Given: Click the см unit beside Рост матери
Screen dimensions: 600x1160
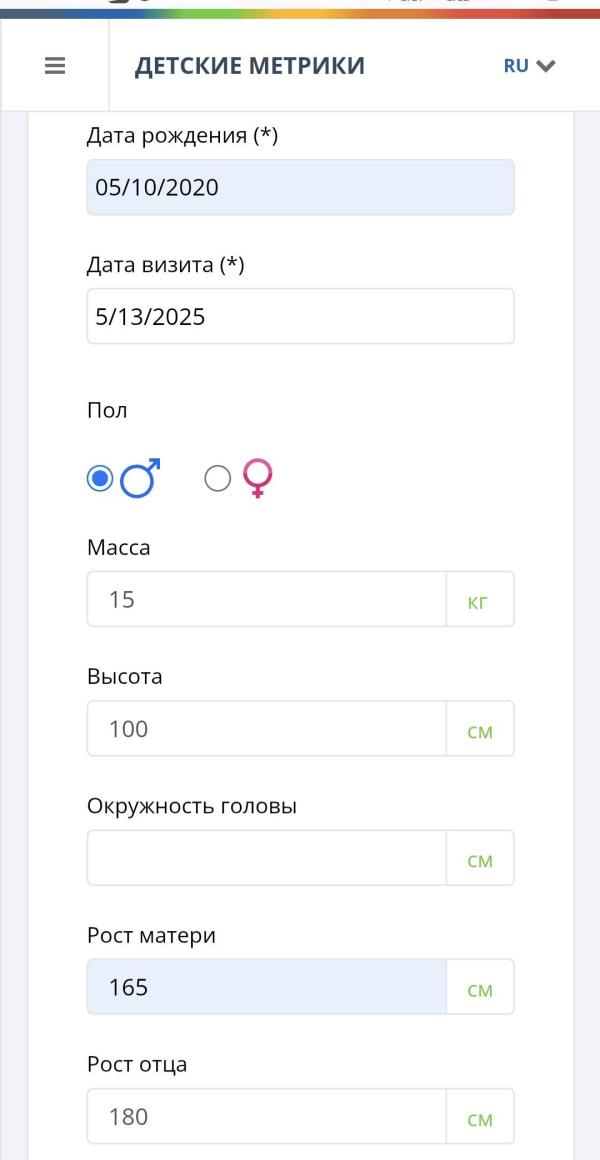Looking at the screenshot, I should coord(480,989).
